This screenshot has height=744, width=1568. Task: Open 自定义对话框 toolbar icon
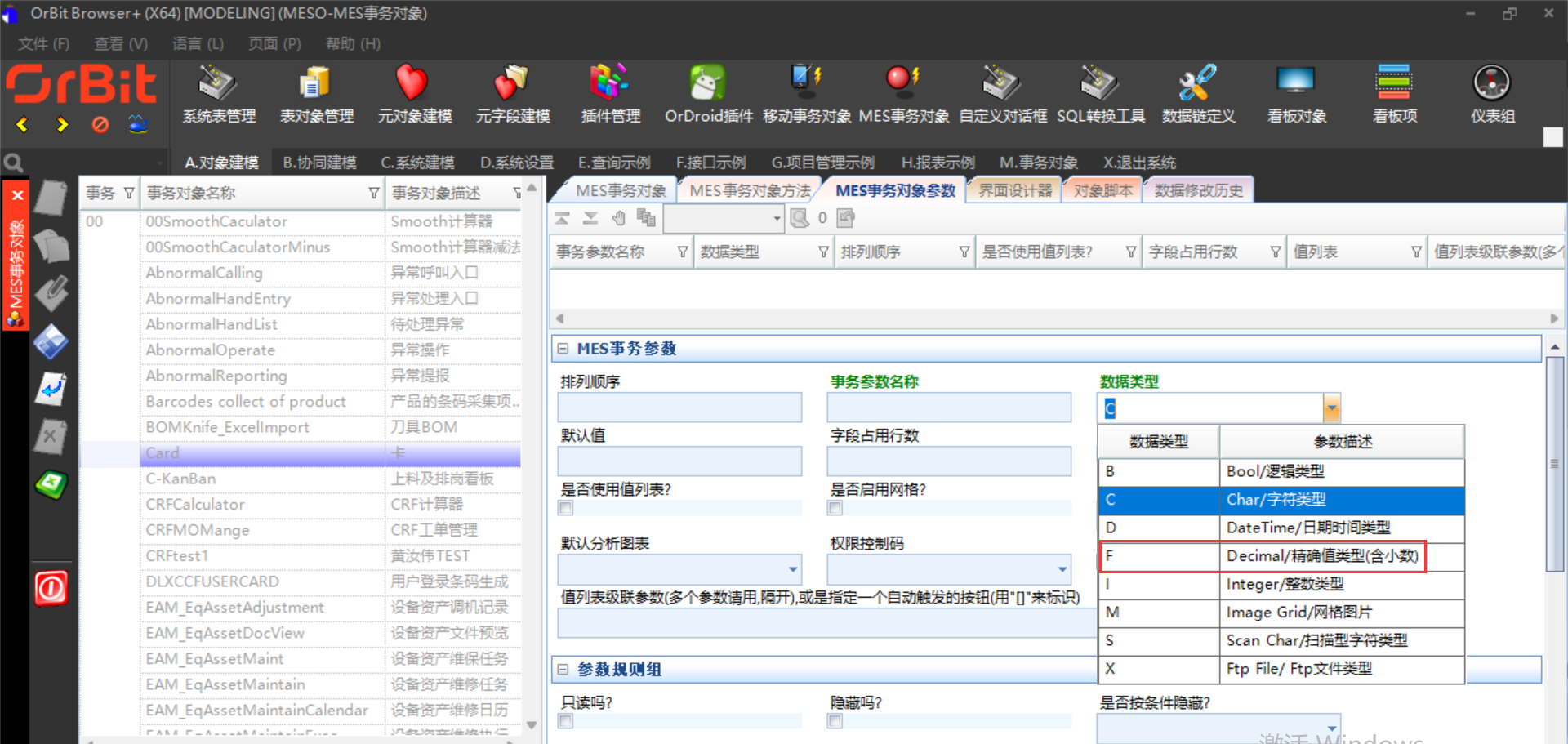(x=1001, y=83)
